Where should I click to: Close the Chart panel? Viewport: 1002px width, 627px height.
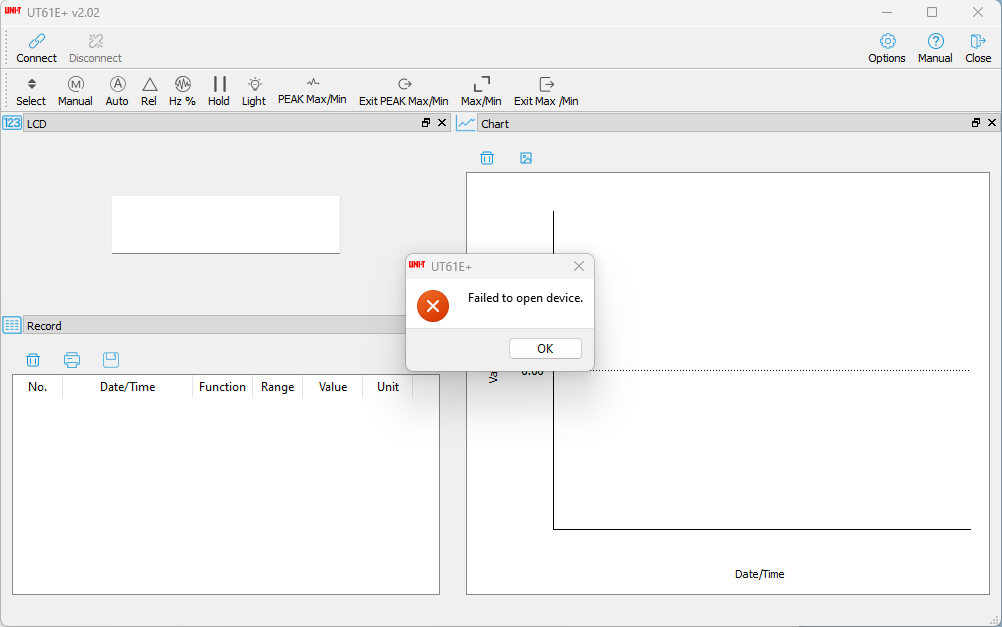tap(992, 123)
